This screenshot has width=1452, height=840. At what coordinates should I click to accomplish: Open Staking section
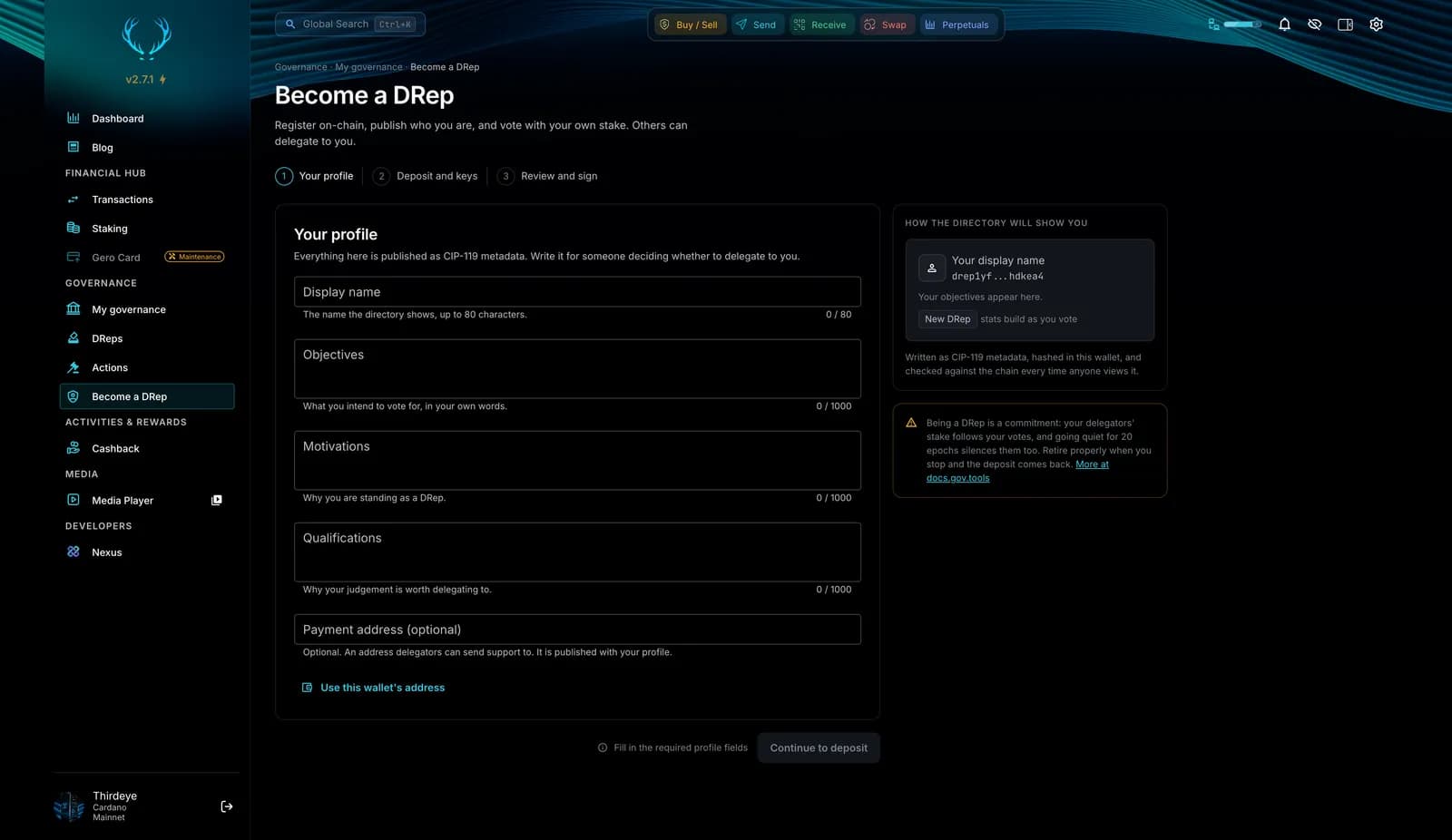point(147,229)
